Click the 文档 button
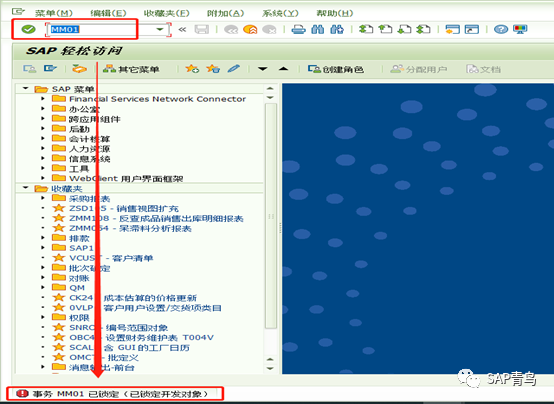554x404 pixels. click(483, 69)
